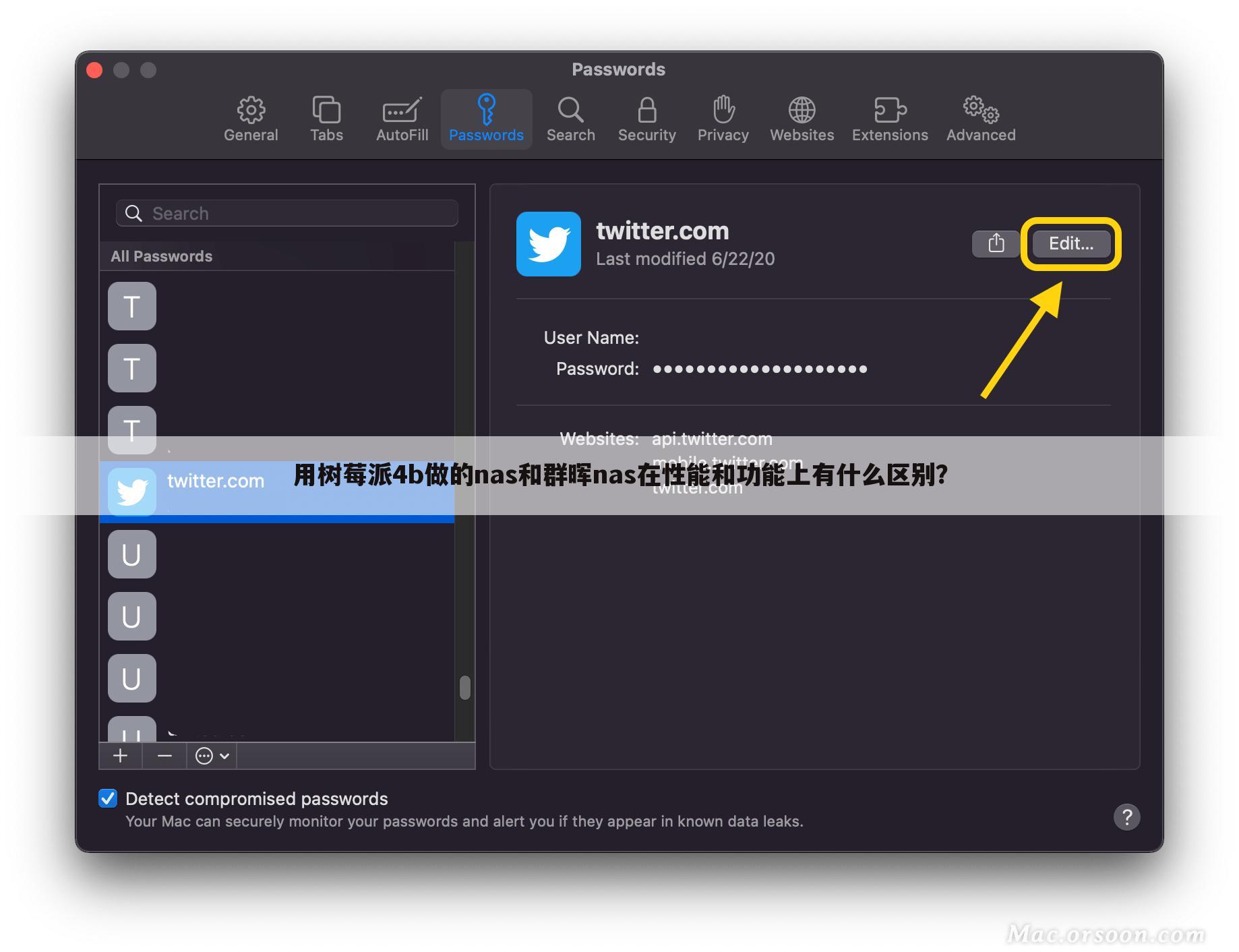Open the Advanced preferences pane
Screen dimensions: 1239x952
coord(981,119)
